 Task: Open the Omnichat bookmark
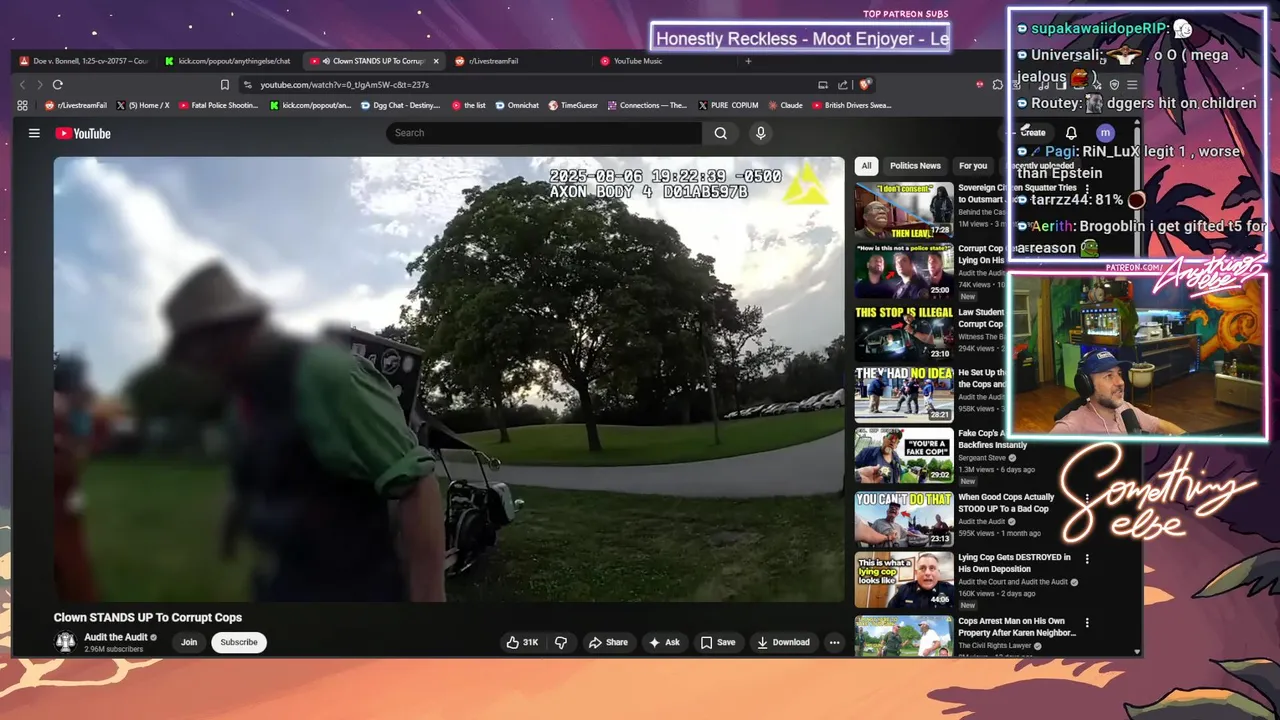point(516,105)
